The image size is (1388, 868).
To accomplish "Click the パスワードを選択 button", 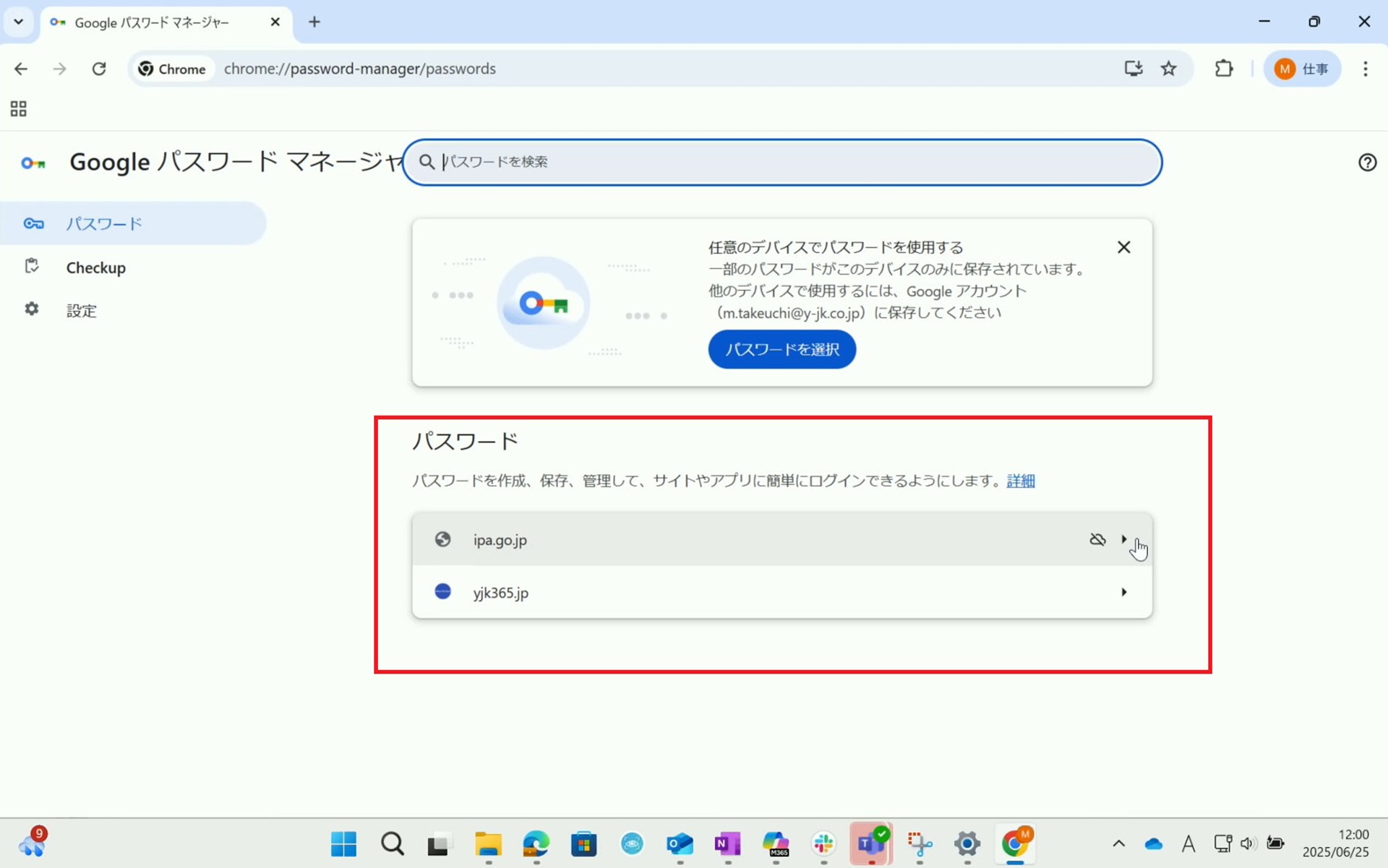I will 781,349.
